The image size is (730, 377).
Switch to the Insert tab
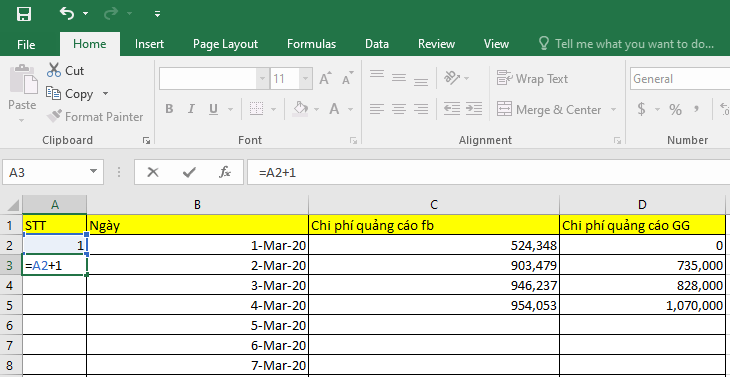pos(149,44)
